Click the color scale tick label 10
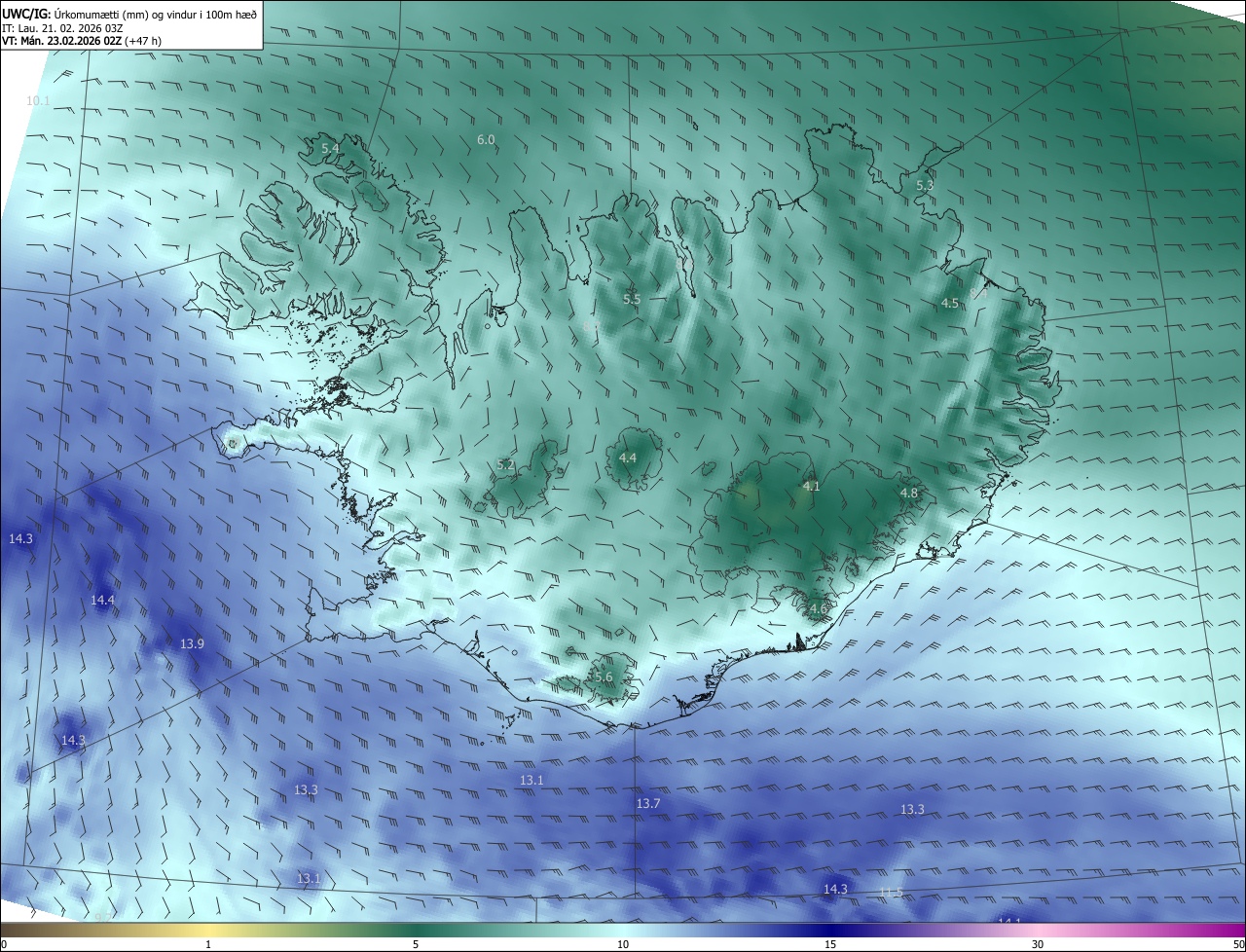 (x=623, y=945)
